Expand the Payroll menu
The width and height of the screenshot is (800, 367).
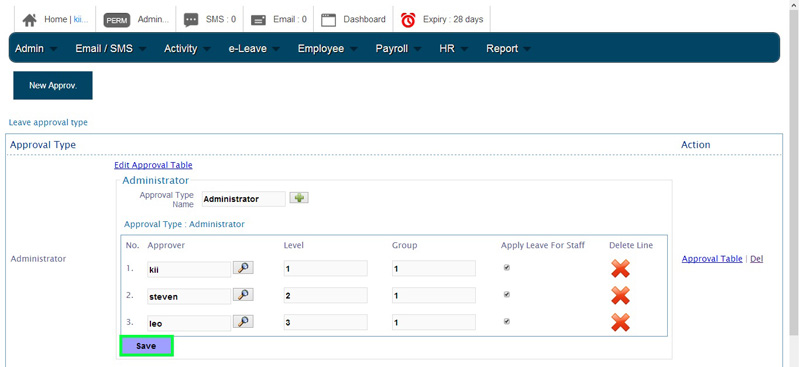tap(398, 48)
